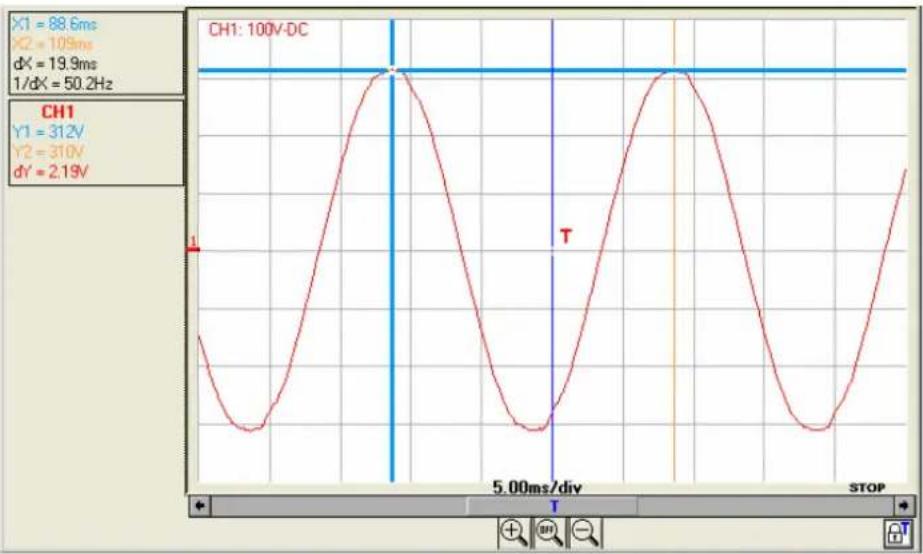Click the dY = 2.19V readout
This screenshot has width=923, height=554.
pos(50,172)
